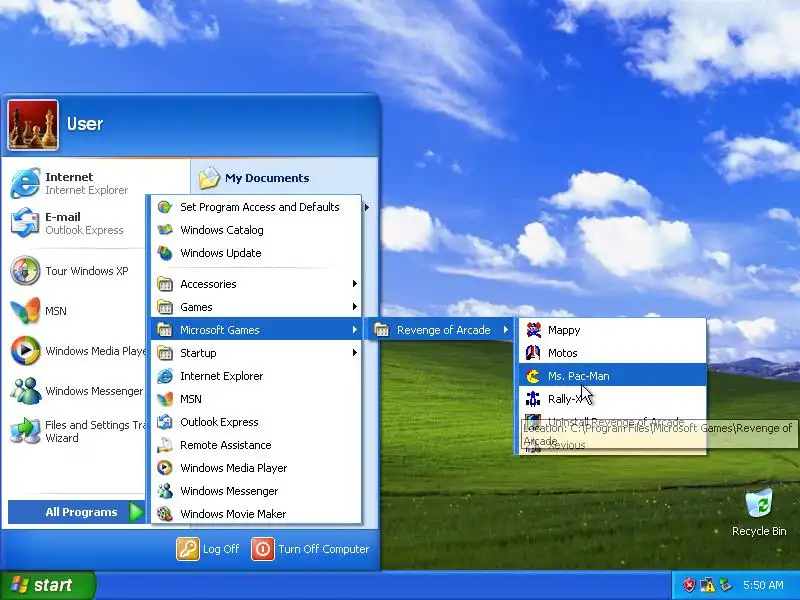The image size is (800, 600).
Task: Expand the Startup folder submenu
Action: [256, 353]
